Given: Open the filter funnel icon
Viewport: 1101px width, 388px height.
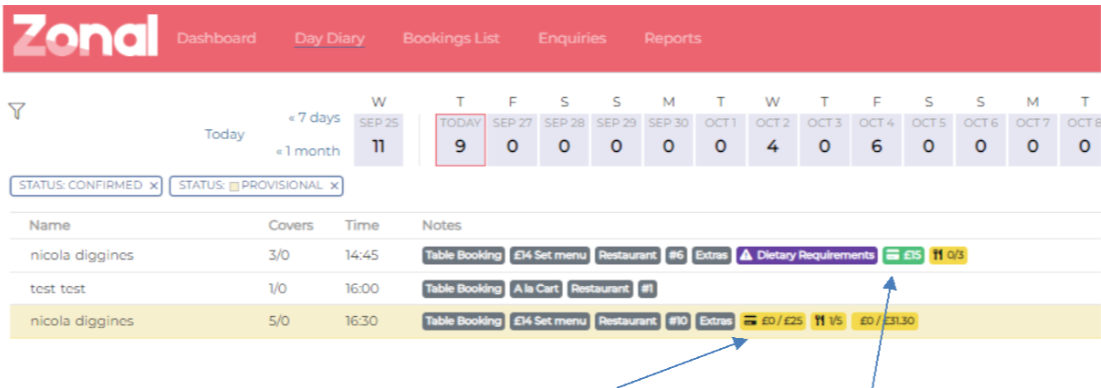Looking at the screenshot, I should [x=17, y=111].
